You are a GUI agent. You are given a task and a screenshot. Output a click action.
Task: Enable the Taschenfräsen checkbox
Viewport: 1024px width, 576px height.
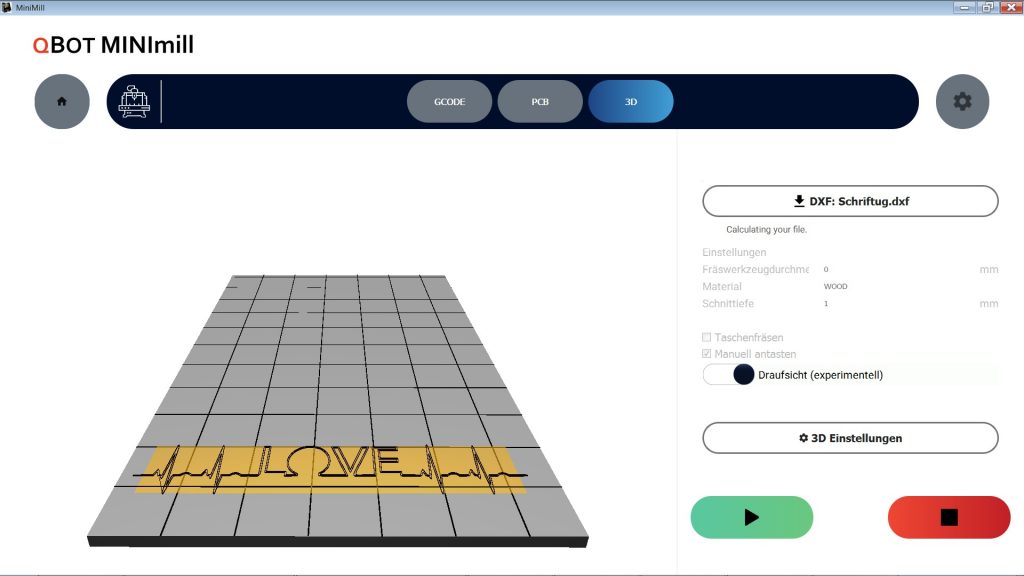(708, 338)
